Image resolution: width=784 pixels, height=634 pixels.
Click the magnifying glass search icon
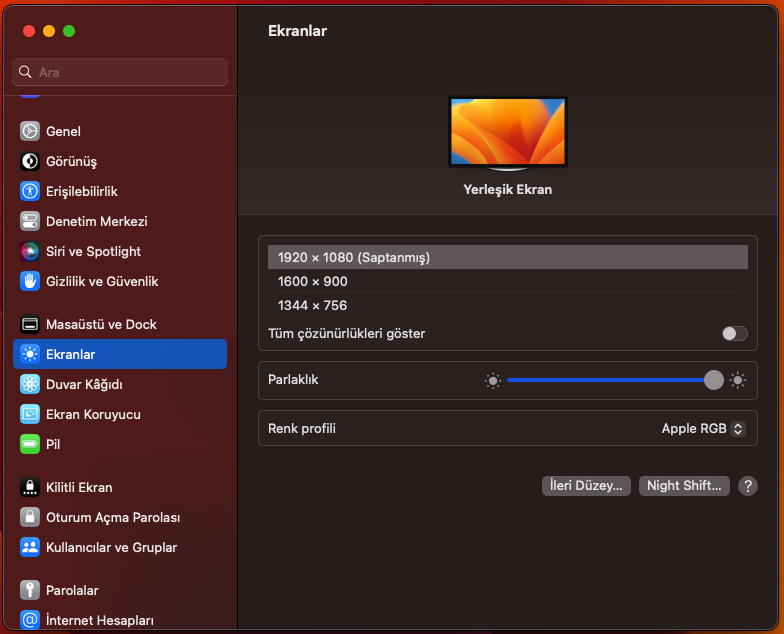coord(25,72)
